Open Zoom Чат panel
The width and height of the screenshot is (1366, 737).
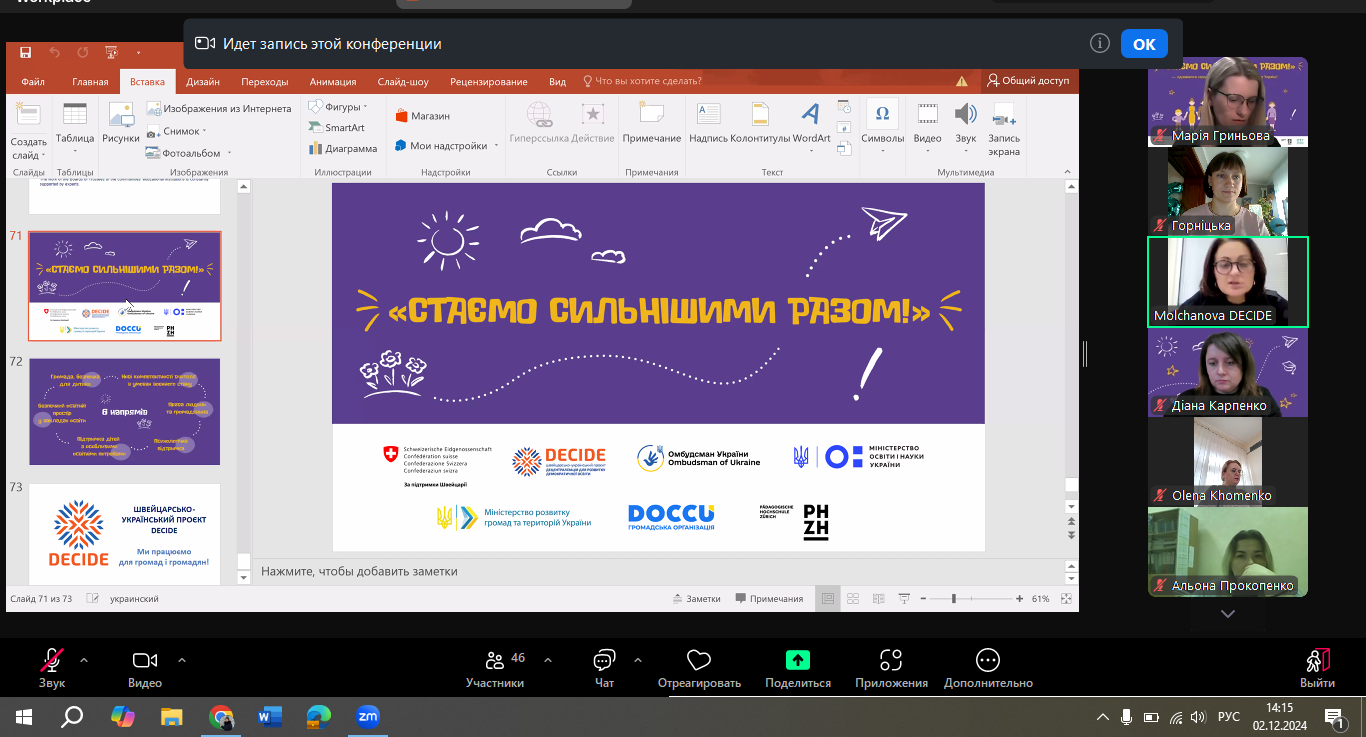click(x=604, y=668)
